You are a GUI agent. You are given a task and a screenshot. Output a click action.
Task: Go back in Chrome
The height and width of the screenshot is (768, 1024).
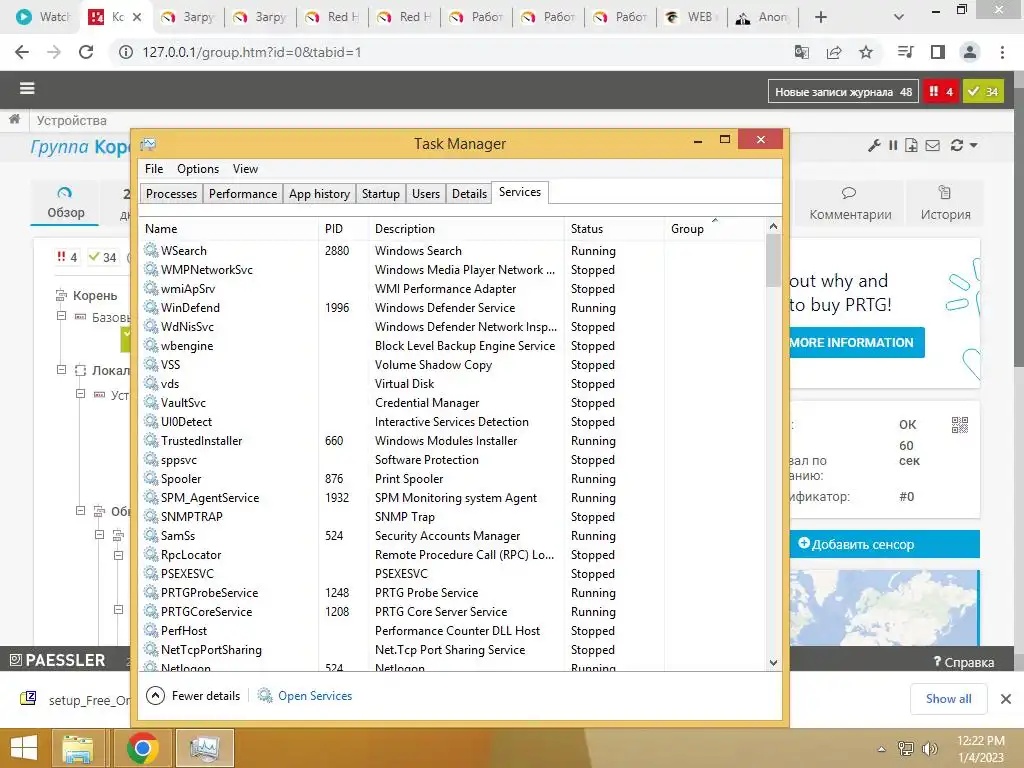(x=22, y=52)
